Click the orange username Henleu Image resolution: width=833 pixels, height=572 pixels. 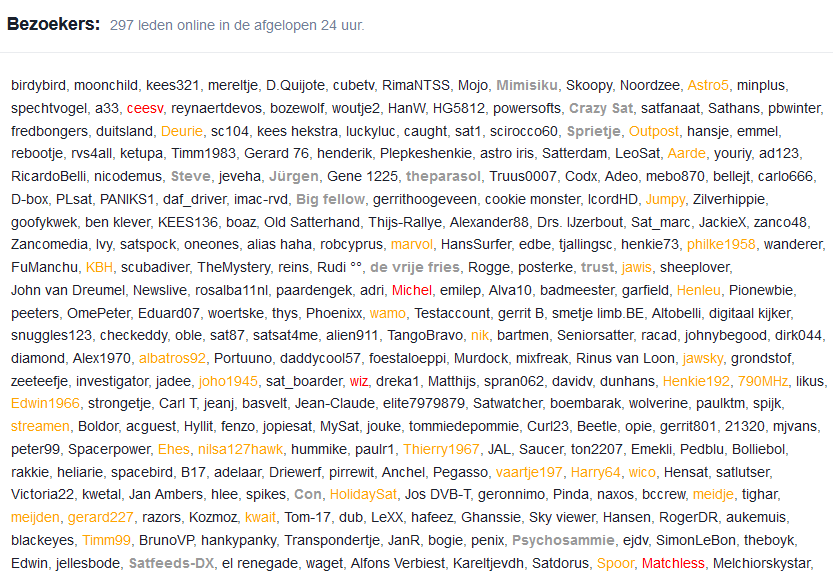click(699, 290)
